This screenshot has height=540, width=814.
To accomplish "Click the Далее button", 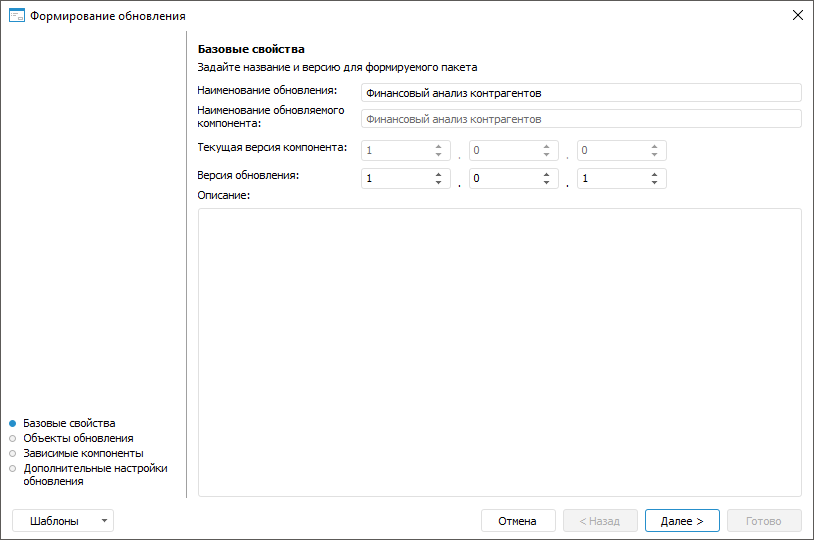I will pyautogui.click(x=682, y=521).
